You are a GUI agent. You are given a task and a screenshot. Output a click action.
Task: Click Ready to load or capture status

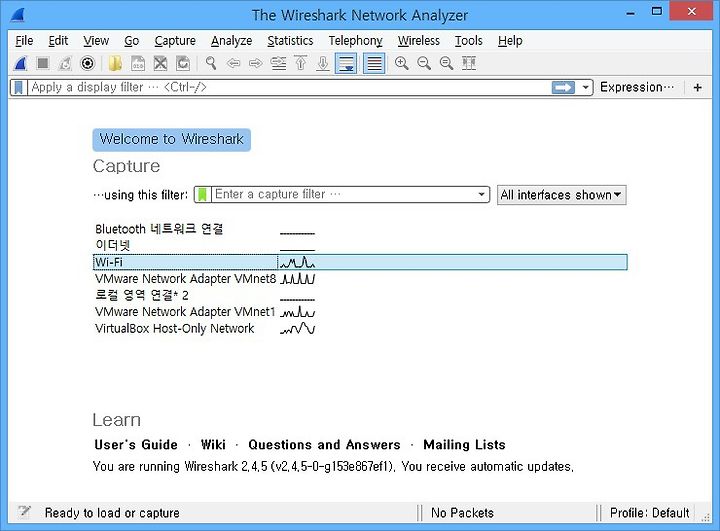(112, 513)
